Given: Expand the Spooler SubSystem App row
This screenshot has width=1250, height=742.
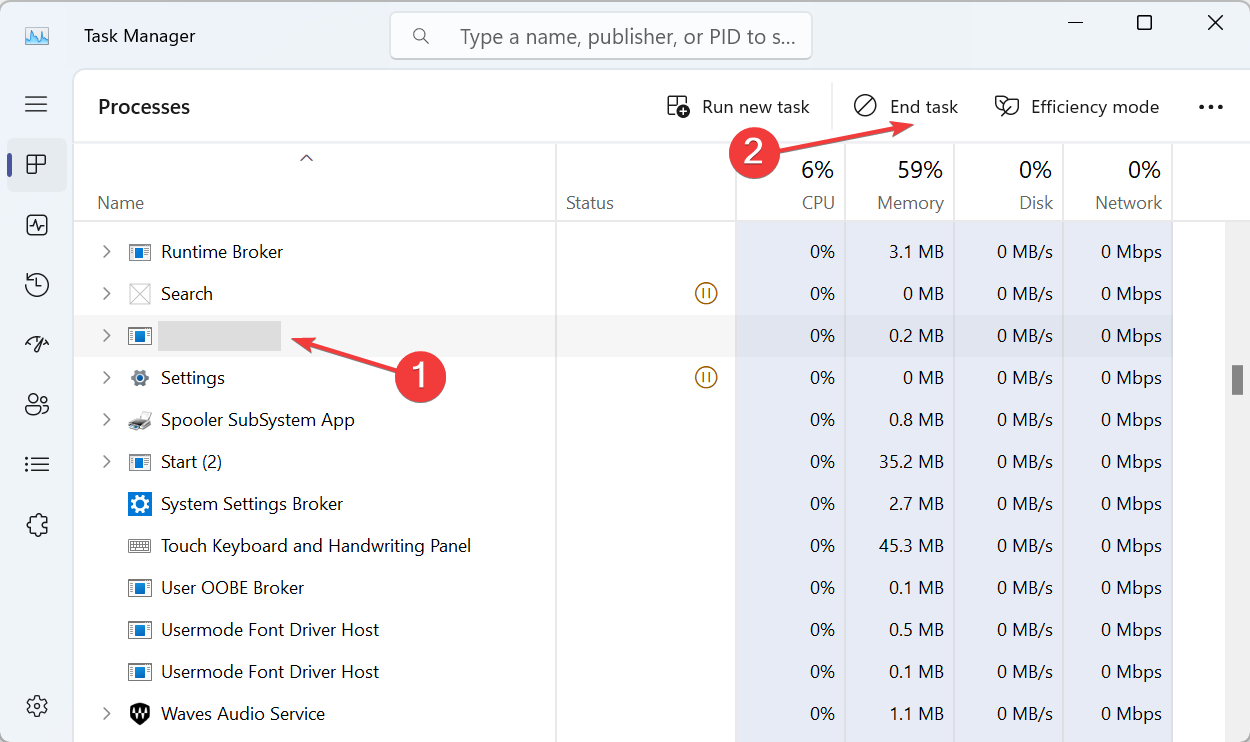Looking at the screenshot, I should tap(106, 420).
